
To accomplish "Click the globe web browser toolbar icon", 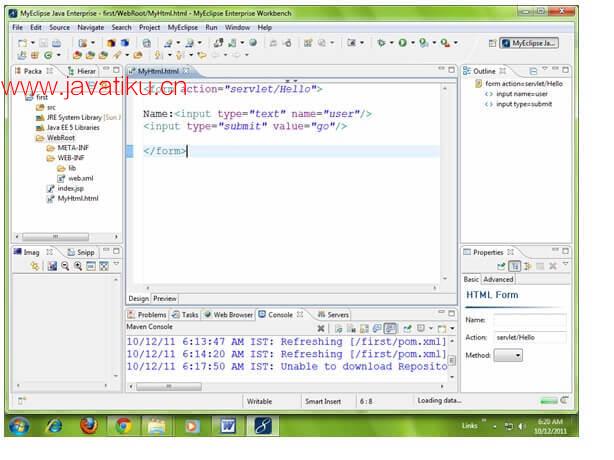I will pos(253,42).
